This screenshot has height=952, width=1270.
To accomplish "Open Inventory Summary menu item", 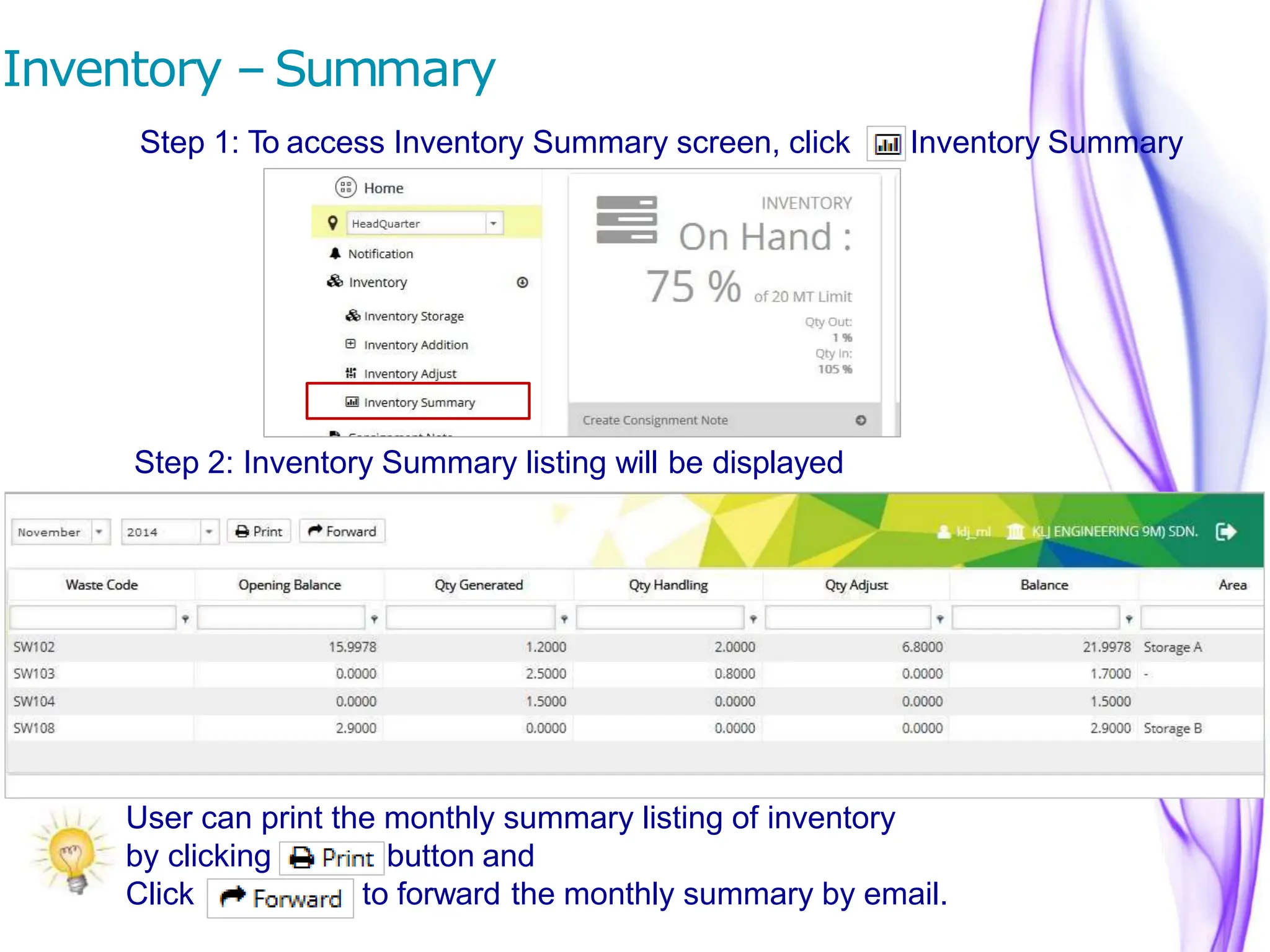I will (x=419, y=402).
